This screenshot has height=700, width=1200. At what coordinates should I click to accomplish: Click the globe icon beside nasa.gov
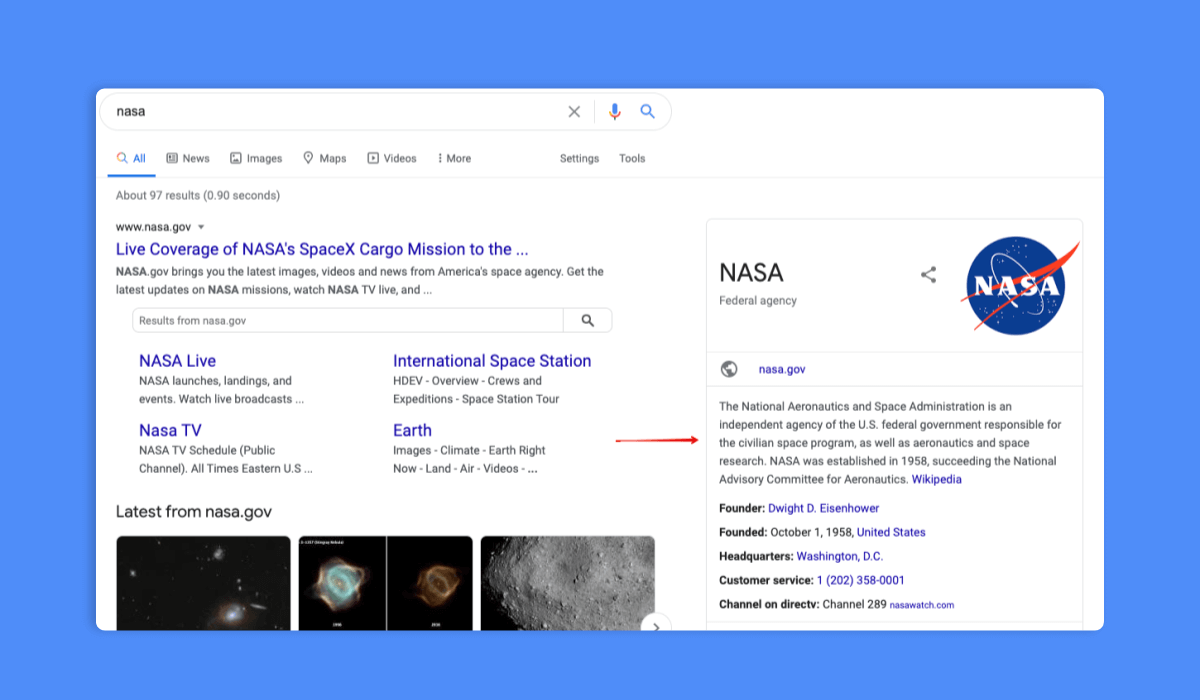(727, 368)
